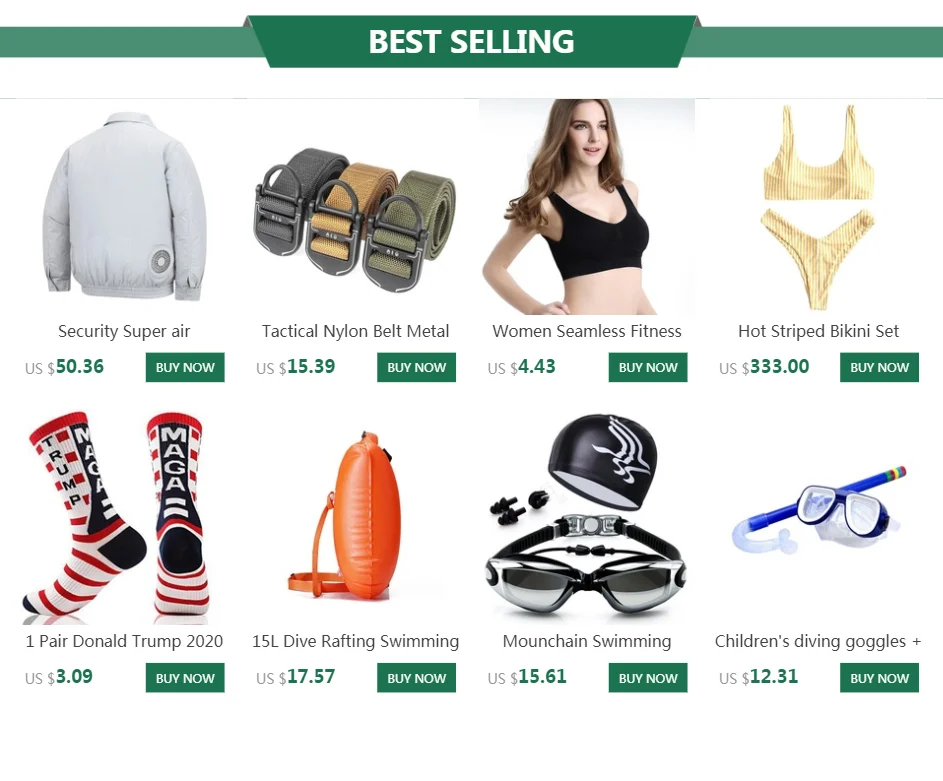Viewport: 943px width, 781px height.
Task: Open the tactical nylon belts product image
Action: (x=355, y=206)
